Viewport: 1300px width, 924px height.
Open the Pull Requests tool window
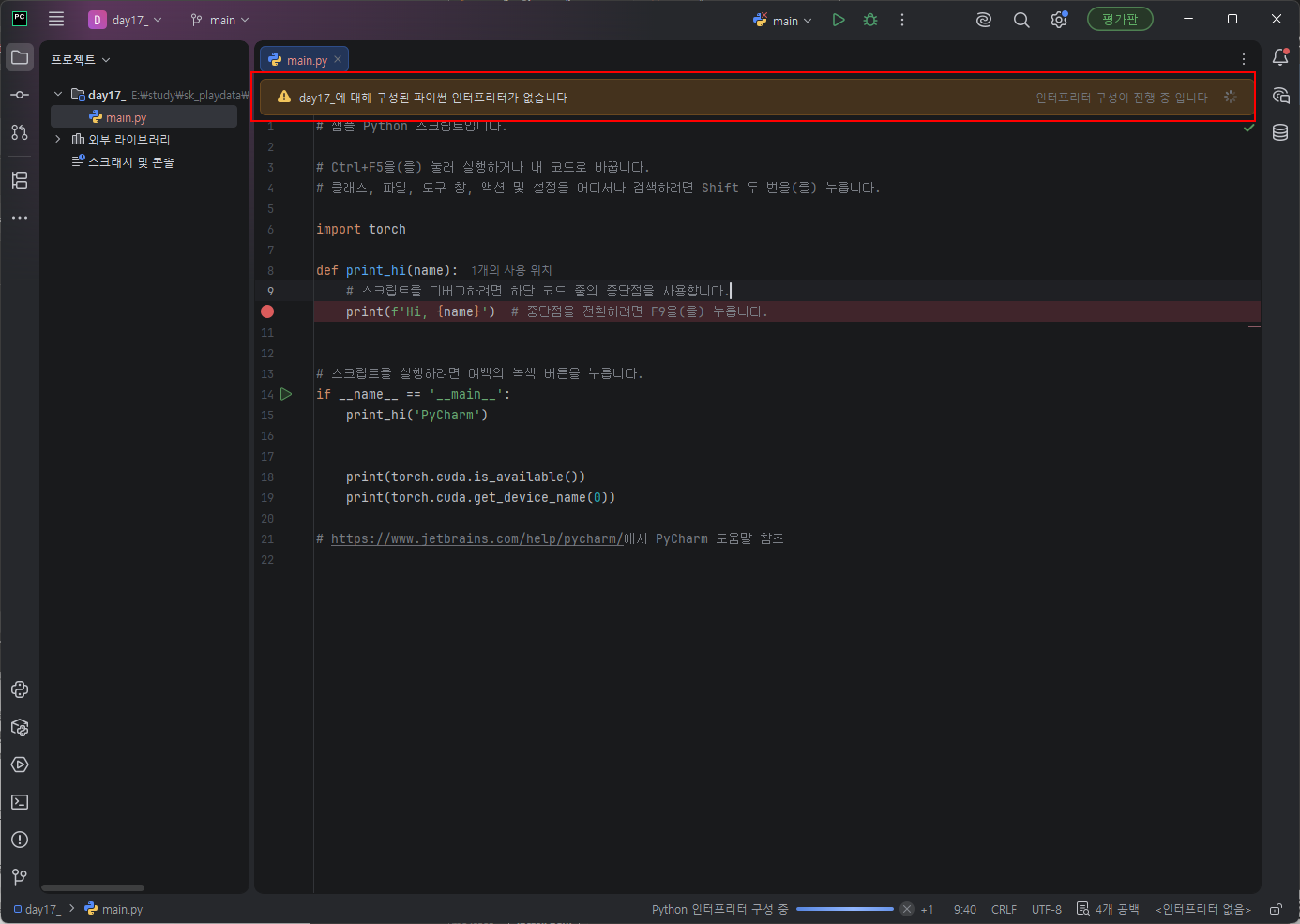click(x=20, y=132)
